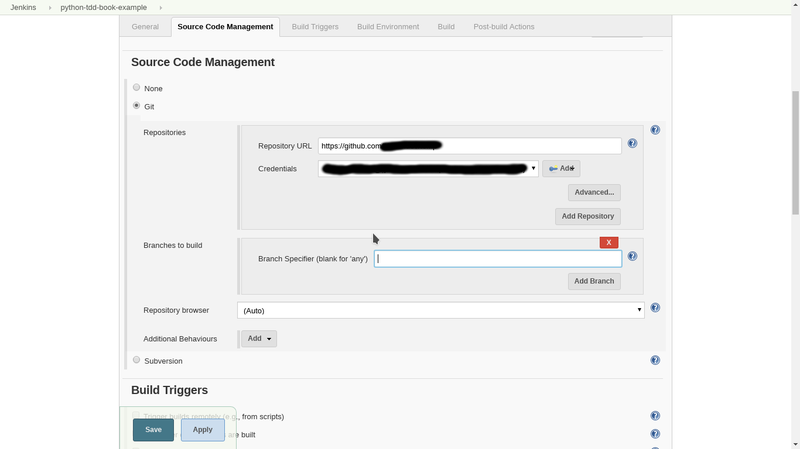The width and height of the screenshot is (800, 449).
Task: Expand Additional Behaviours Add menu
Action: 259,338
